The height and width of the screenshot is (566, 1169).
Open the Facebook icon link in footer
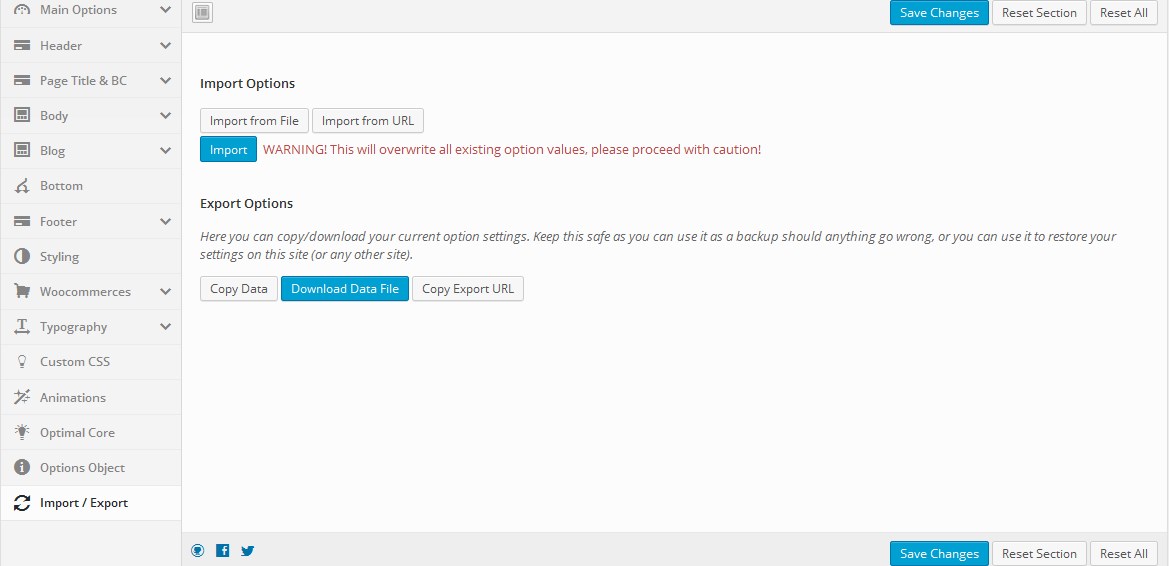click(x=223, y=550)
